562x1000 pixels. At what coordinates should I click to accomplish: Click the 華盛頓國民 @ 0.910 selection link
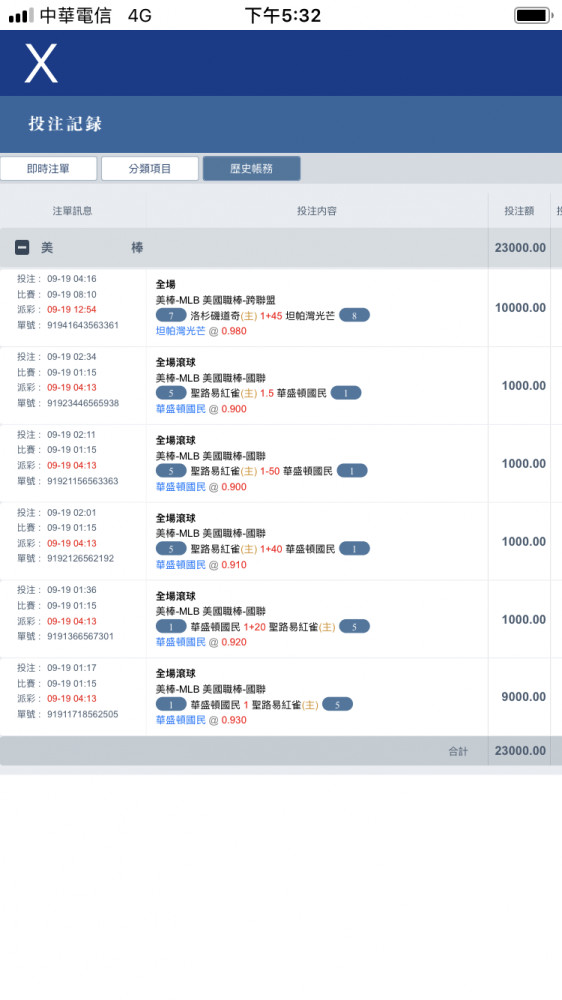[x=201, y=564]
